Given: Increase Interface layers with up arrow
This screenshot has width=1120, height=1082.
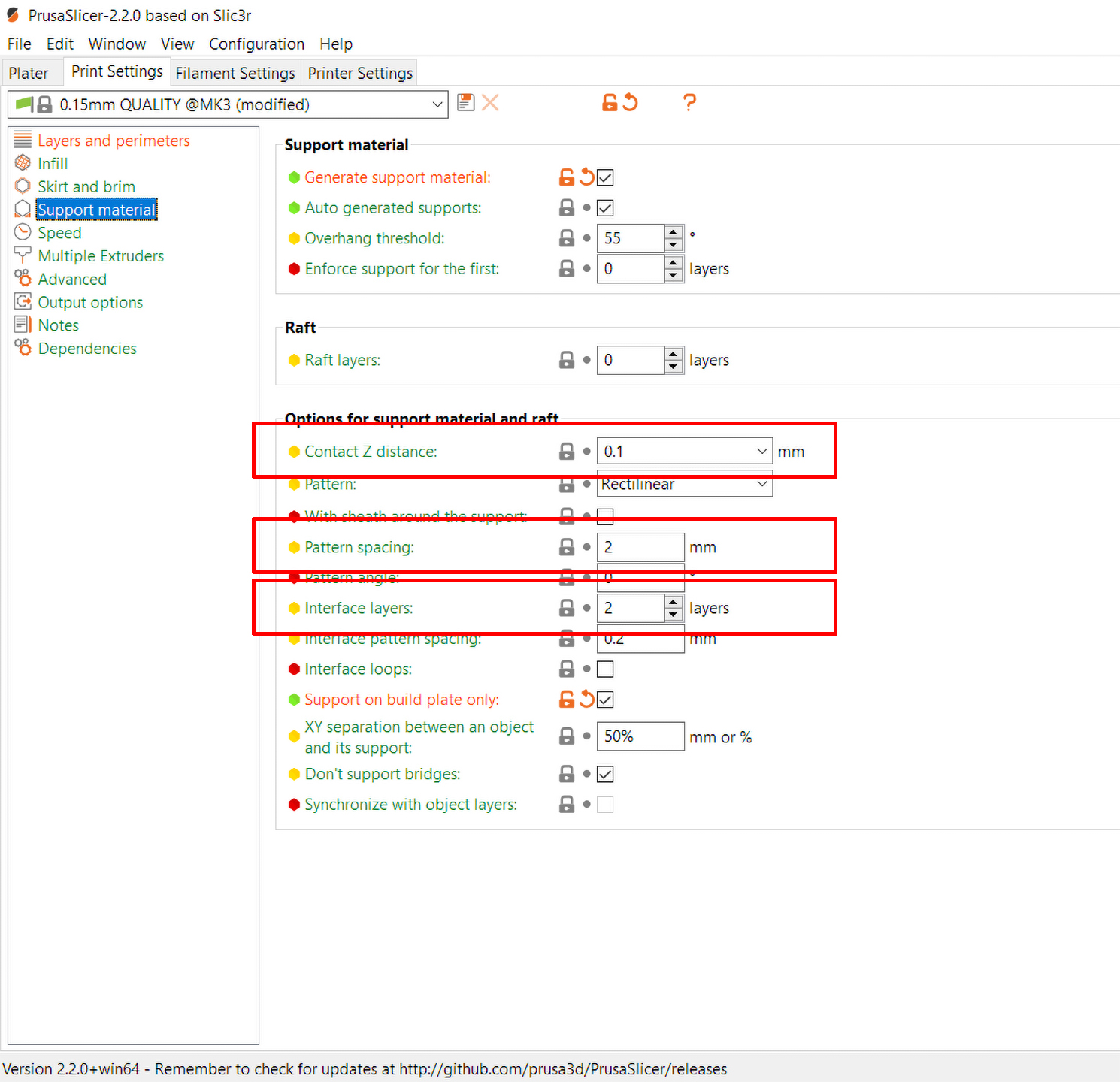Looking at the screenshot, I should coord(674,601).
